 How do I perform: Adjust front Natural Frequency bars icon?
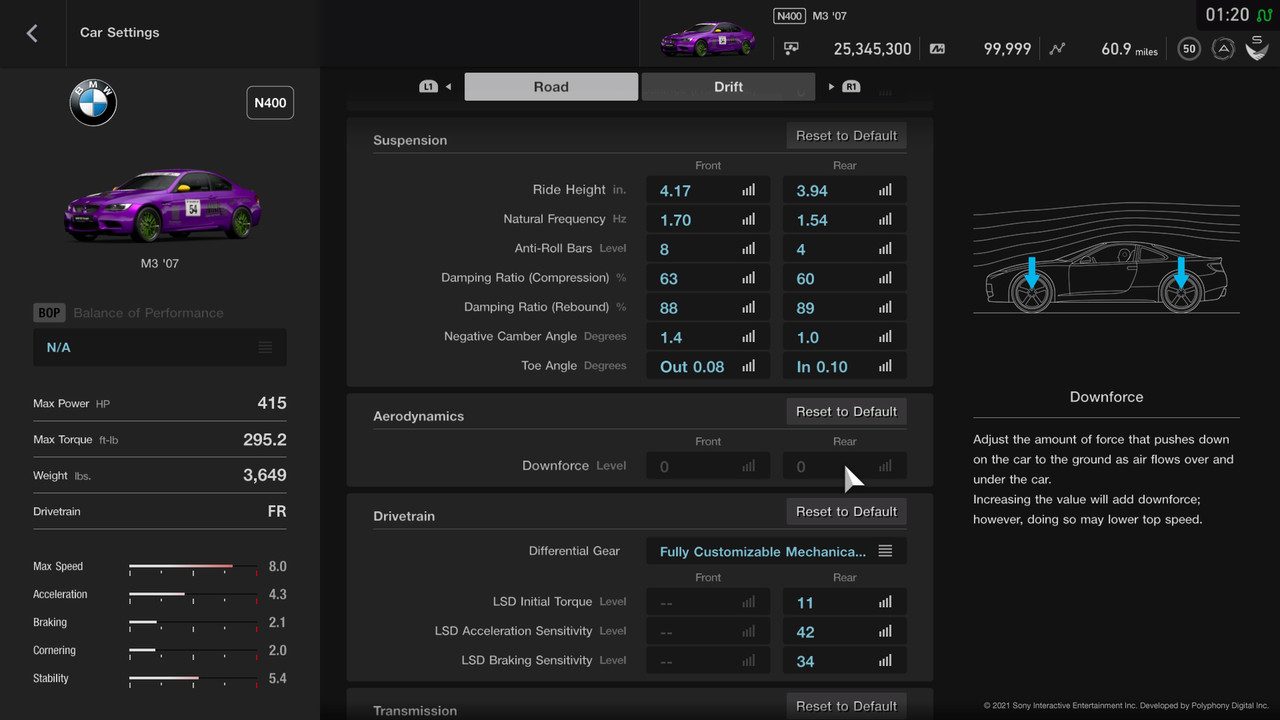(x=748, y=219)
